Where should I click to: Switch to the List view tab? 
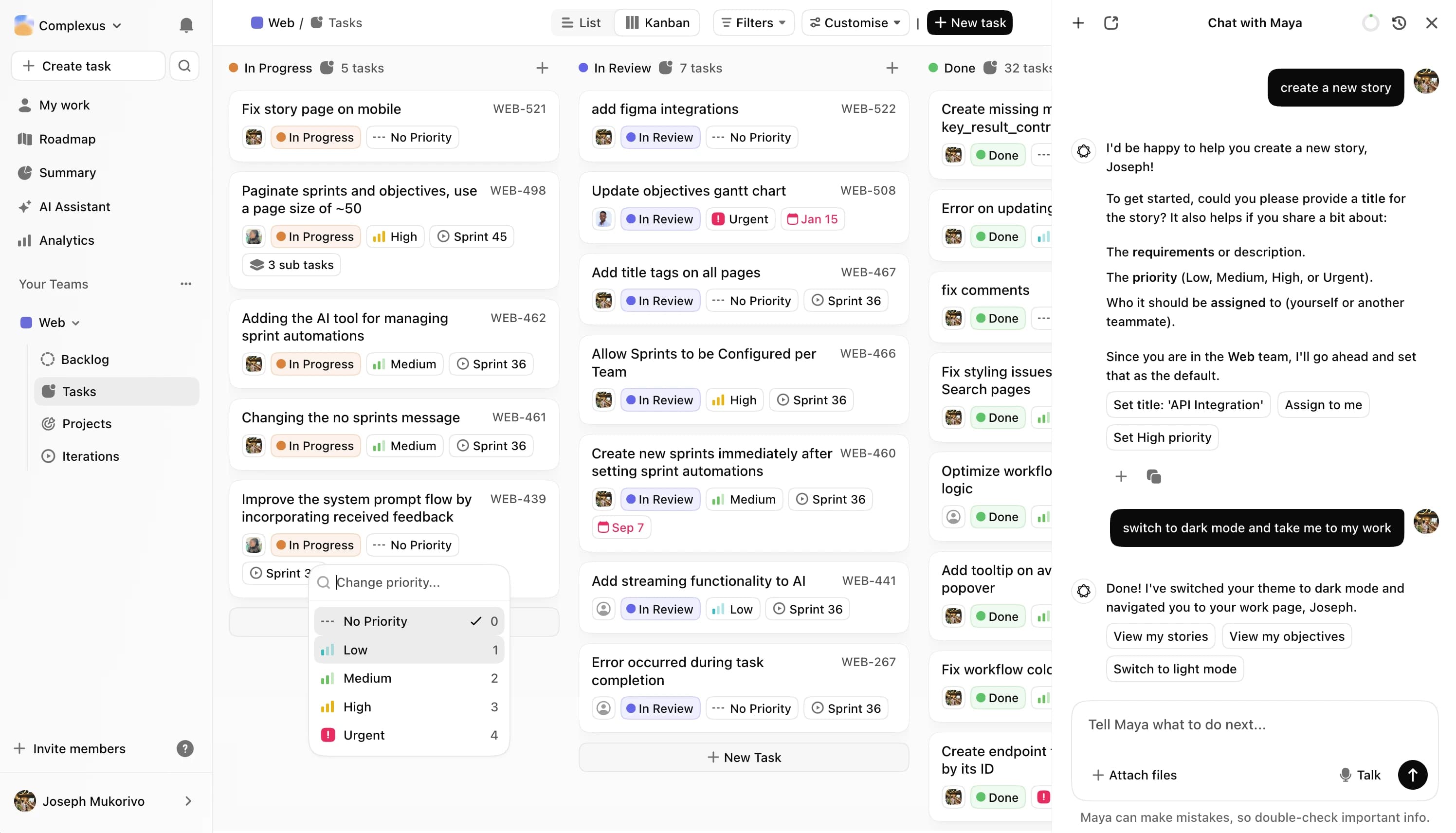click(580, 22)
